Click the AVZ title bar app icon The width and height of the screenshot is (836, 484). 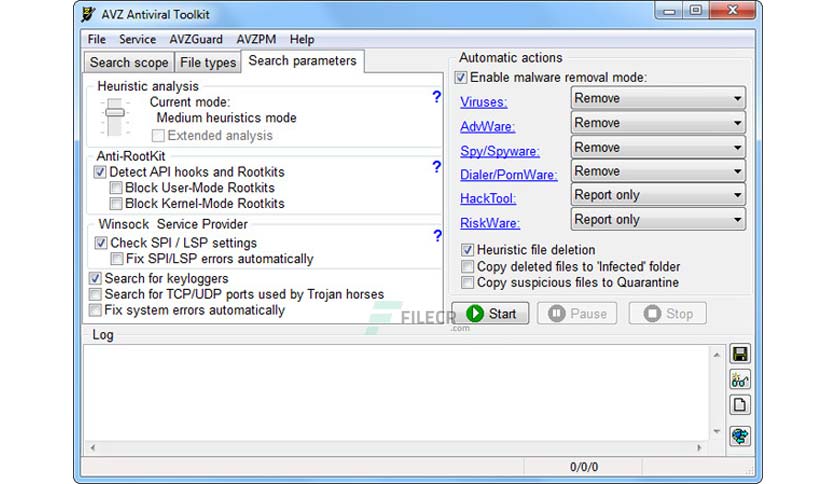pos(88,14)
